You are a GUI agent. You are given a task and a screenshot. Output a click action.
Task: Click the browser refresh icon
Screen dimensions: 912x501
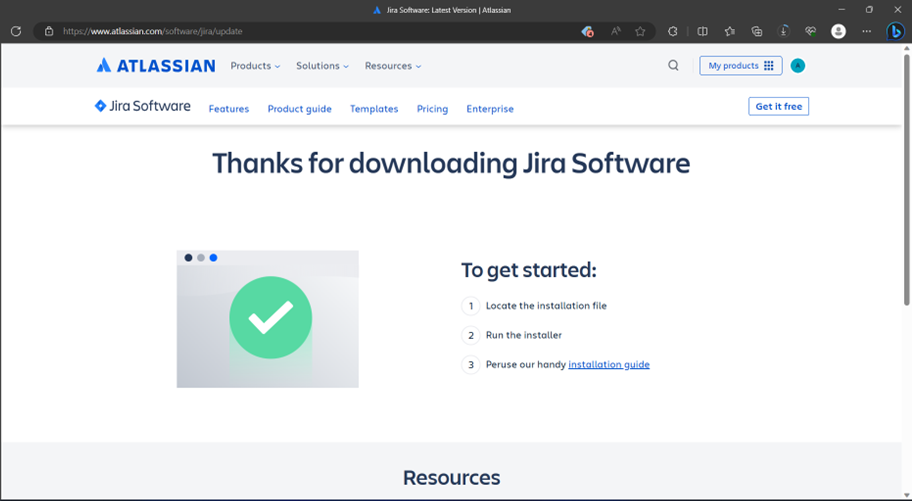pos(16,31)
